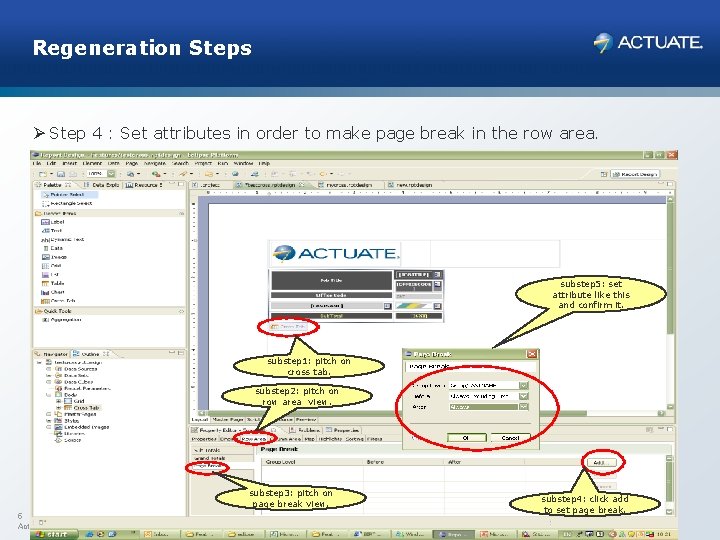Select the Cross Tab palette item
This screenshot has height=540, width=720.
(x=58, y=301)
